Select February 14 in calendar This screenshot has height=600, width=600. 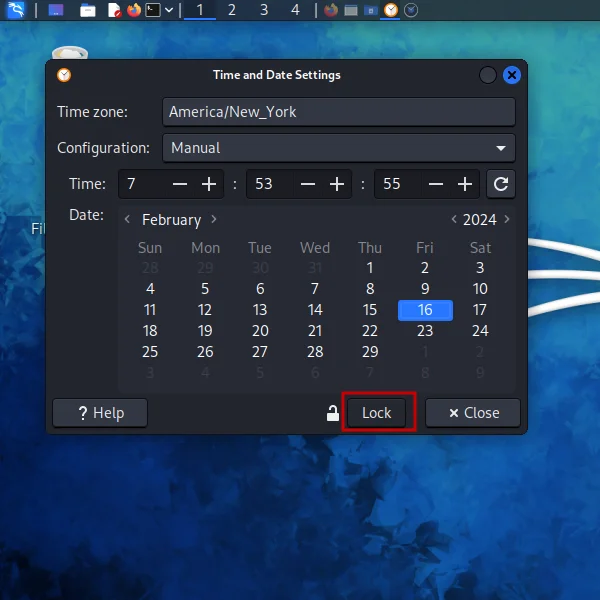[315, 310]
